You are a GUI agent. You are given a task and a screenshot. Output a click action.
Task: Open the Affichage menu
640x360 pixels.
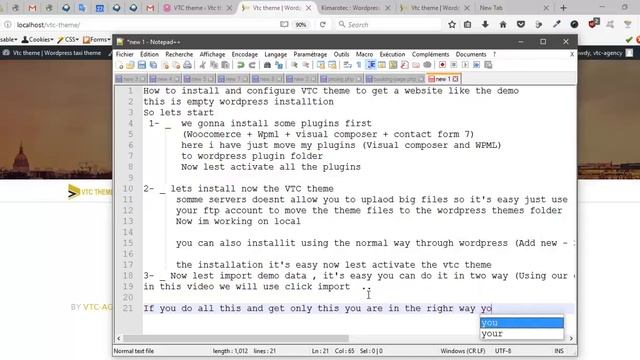tap(212, 54)
